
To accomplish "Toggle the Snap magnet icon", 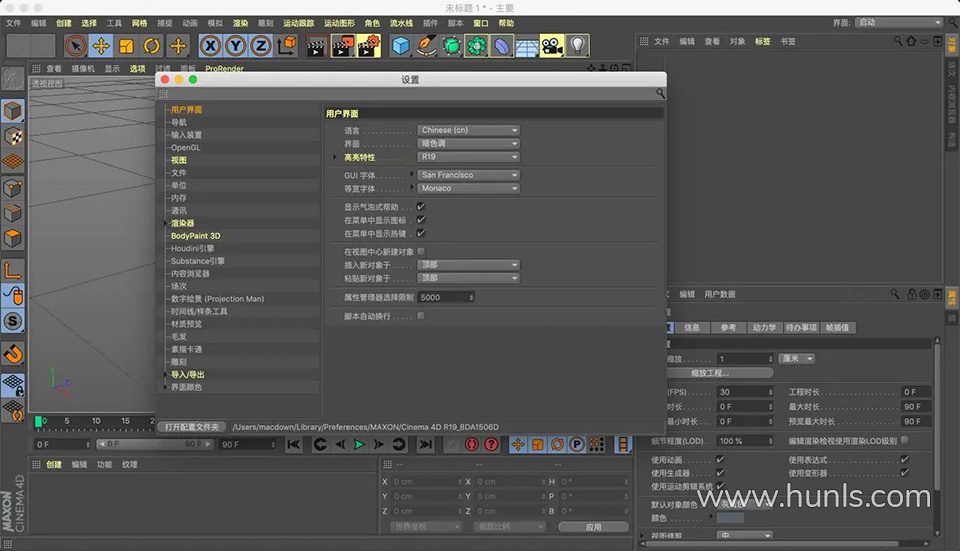I will 13,354.
